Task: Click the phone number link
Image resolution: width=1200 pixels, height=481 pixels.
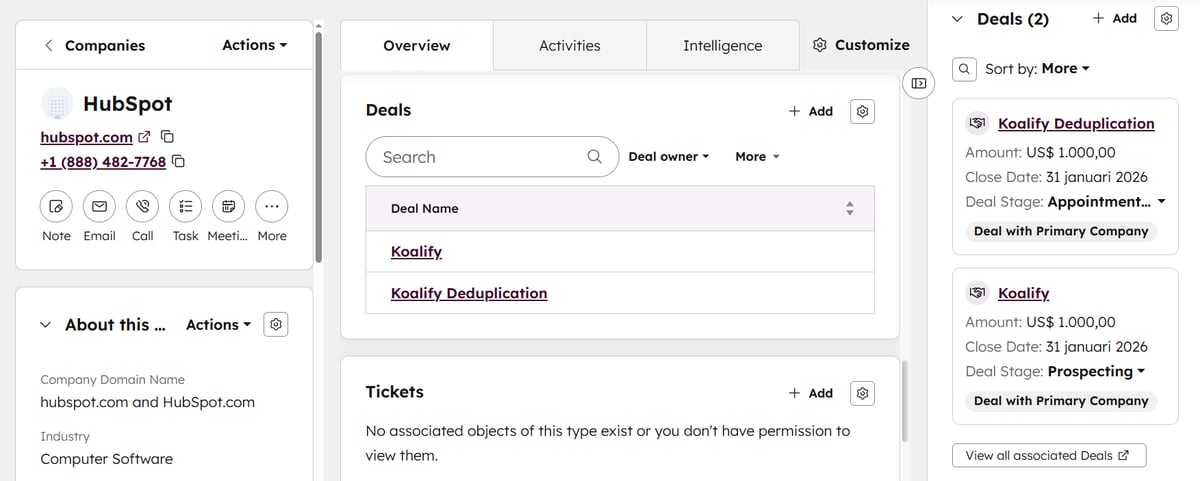Action: 103,162
